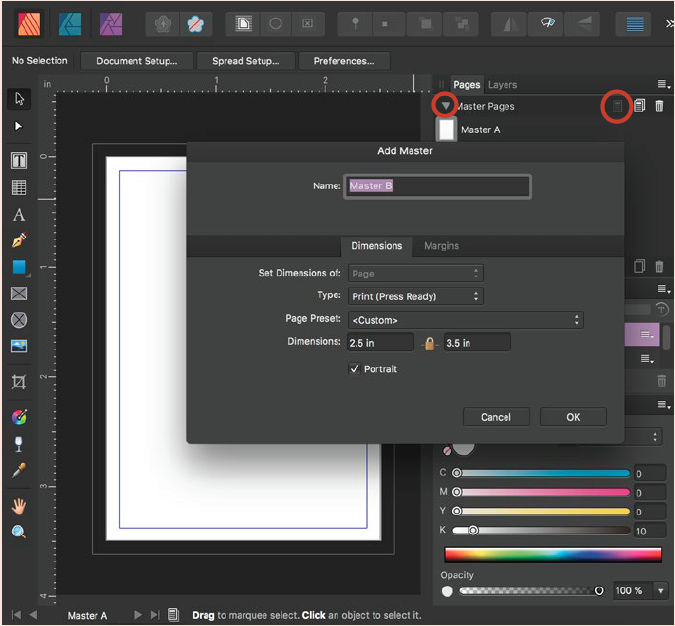Select the Pen tool
This screenshot has height=626, width=675.
pyautogui.click(x=18, y=241)
